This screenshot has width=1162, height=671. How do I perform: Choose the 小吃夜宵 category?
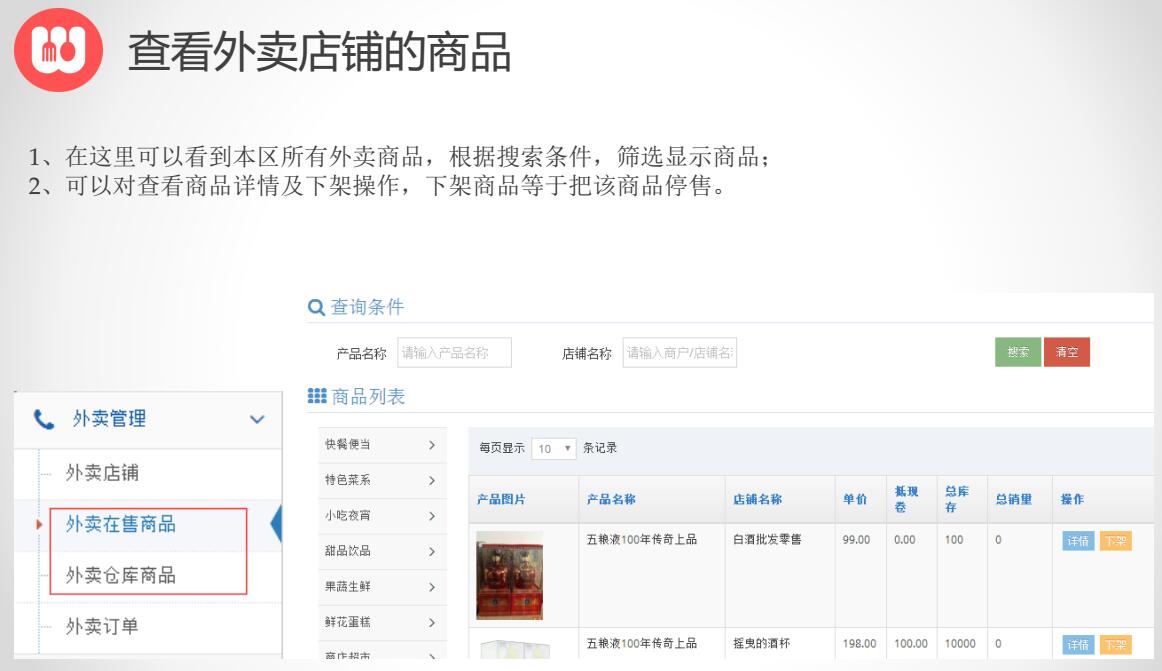(x=382, y=516)
